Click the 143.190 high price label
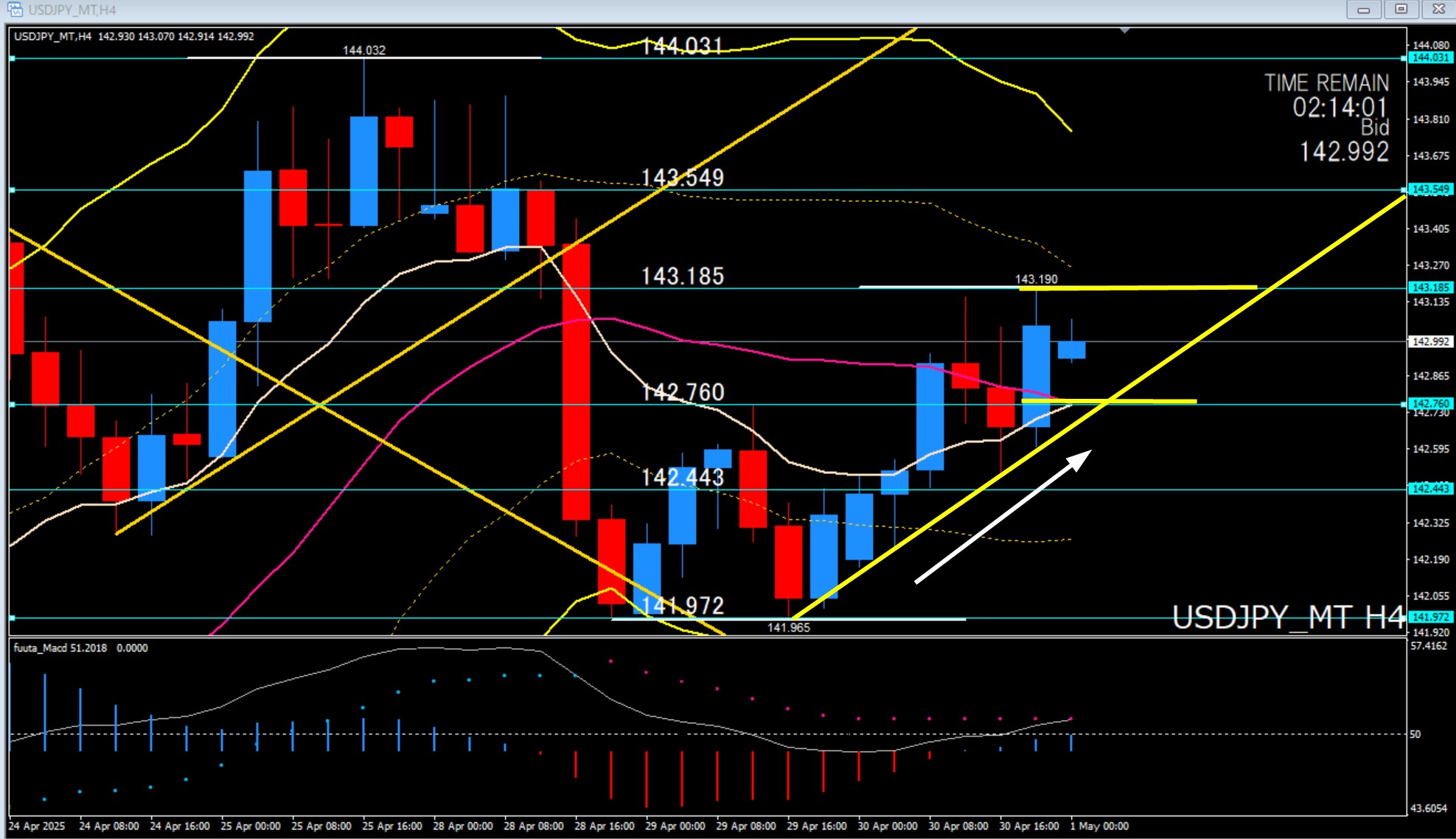The image size is (1456, 839). click(1037, 279)
